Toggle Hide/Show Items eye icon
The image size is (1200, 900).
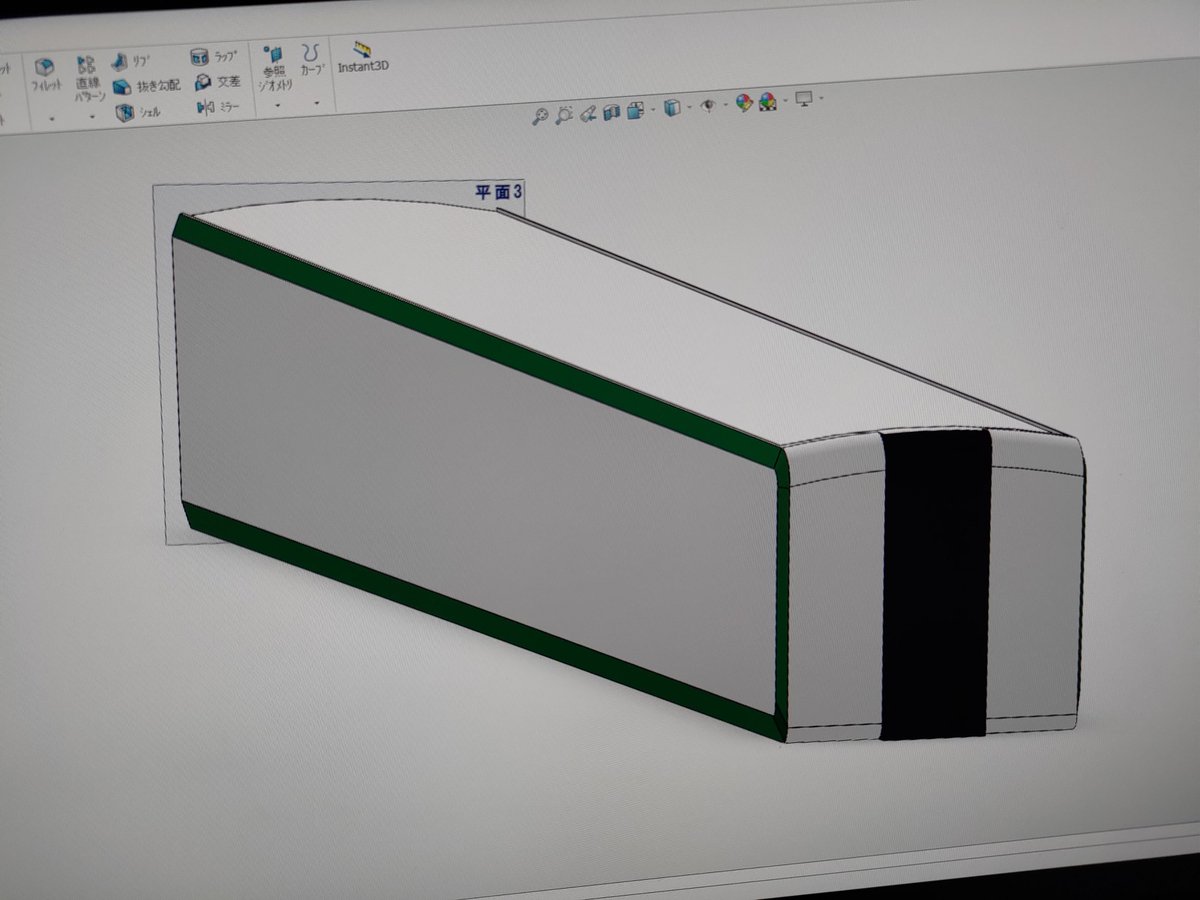pos(708,105)
